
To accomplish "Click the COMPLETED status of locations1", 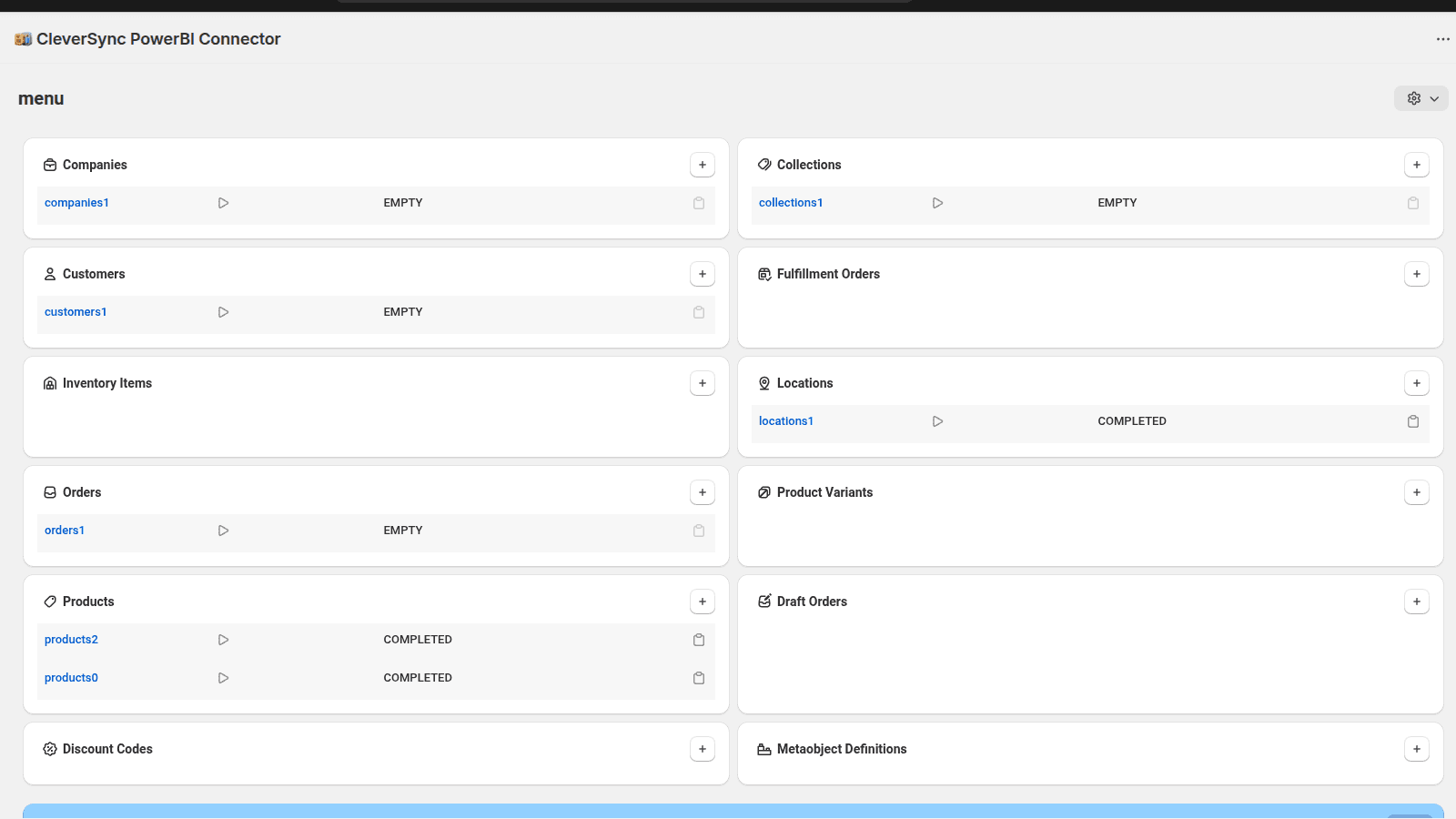I will pyautogui.click(x=1132, y=421).
